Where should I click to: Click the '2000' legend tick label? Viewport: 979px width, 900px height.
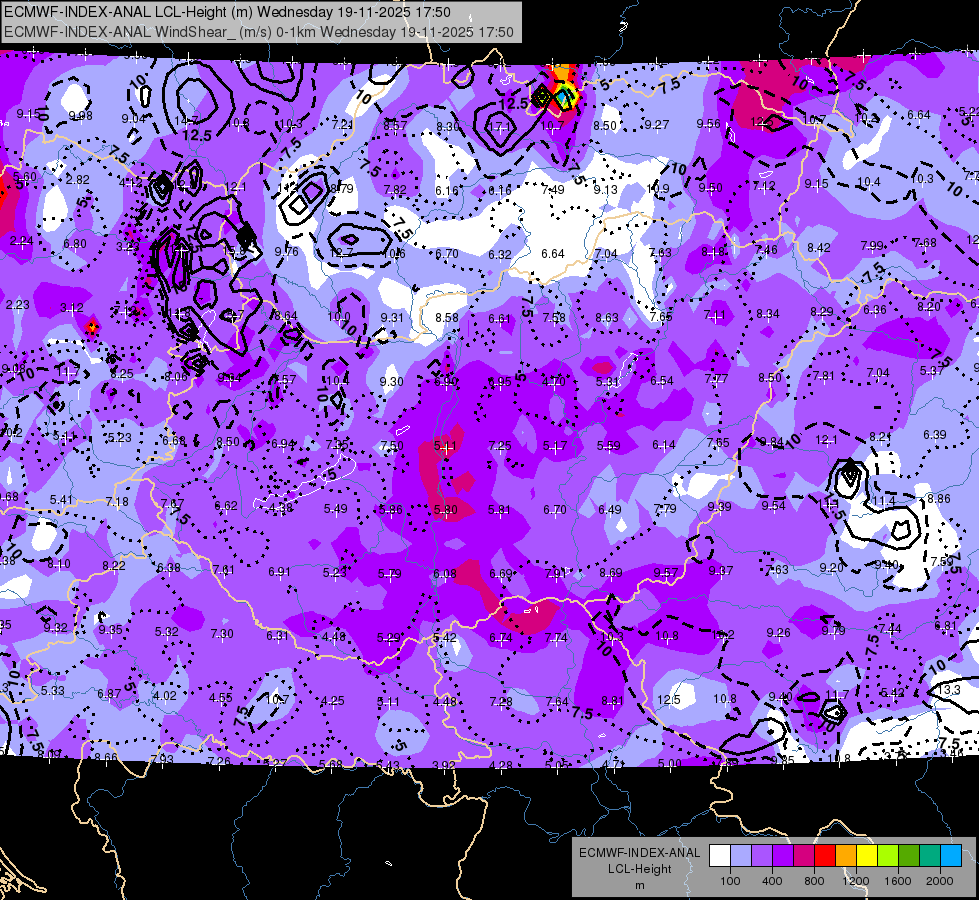click(x=940, y=881)
